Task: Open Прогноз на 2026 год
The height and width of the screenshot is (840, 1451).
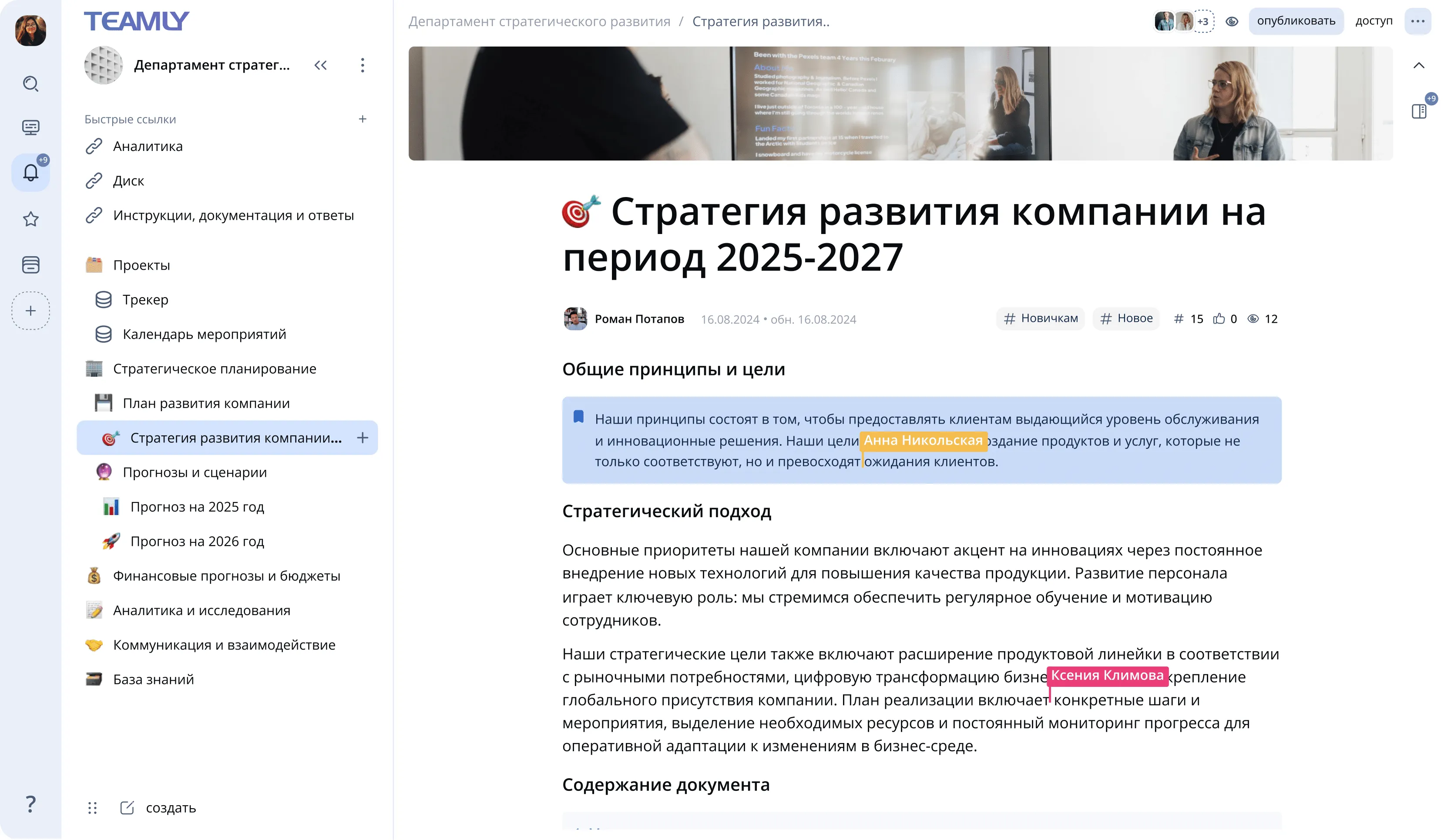Action: tap(197, 542)
